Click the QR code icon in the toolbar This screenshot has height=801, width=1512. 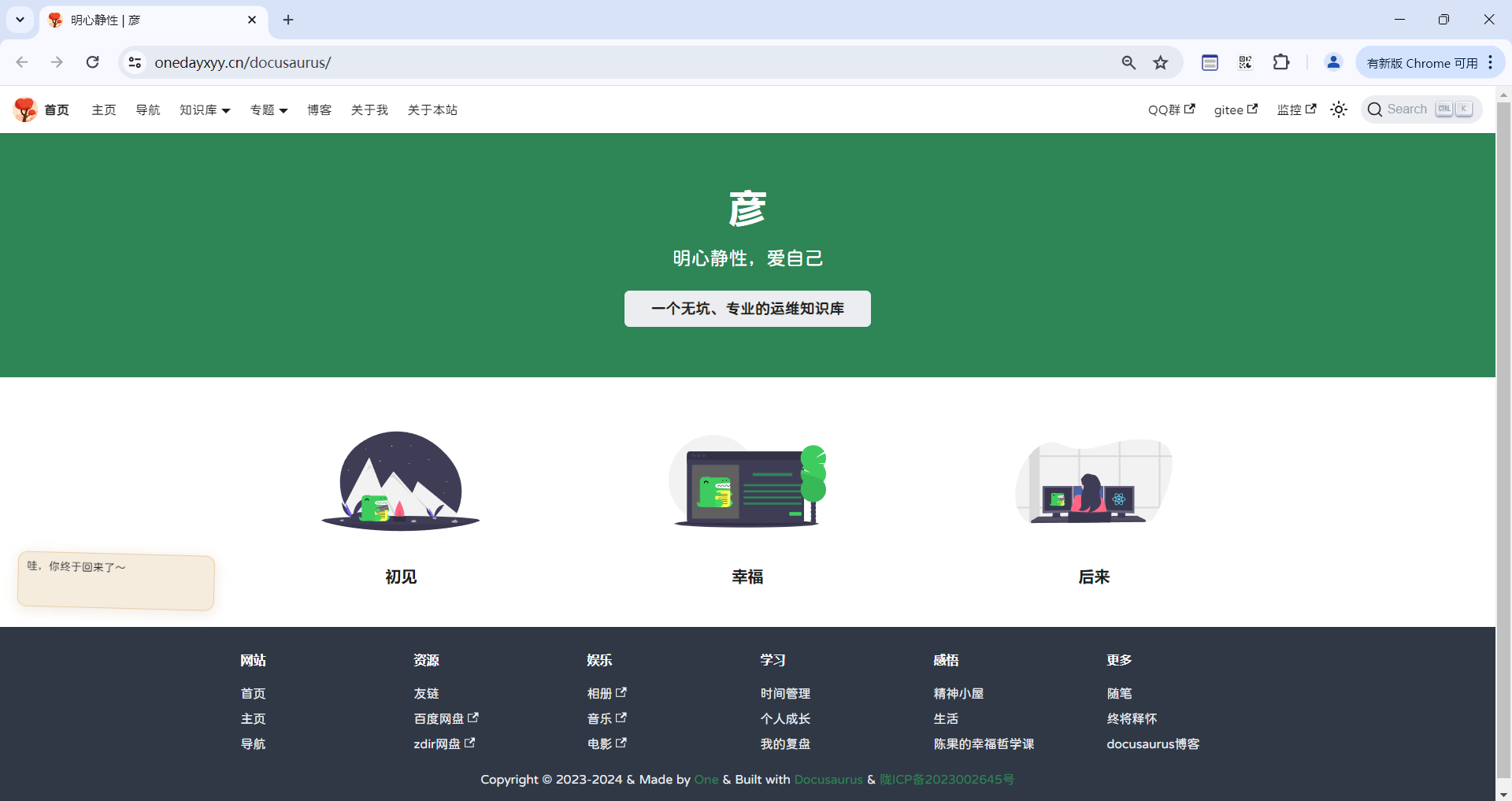[1244, 62]
